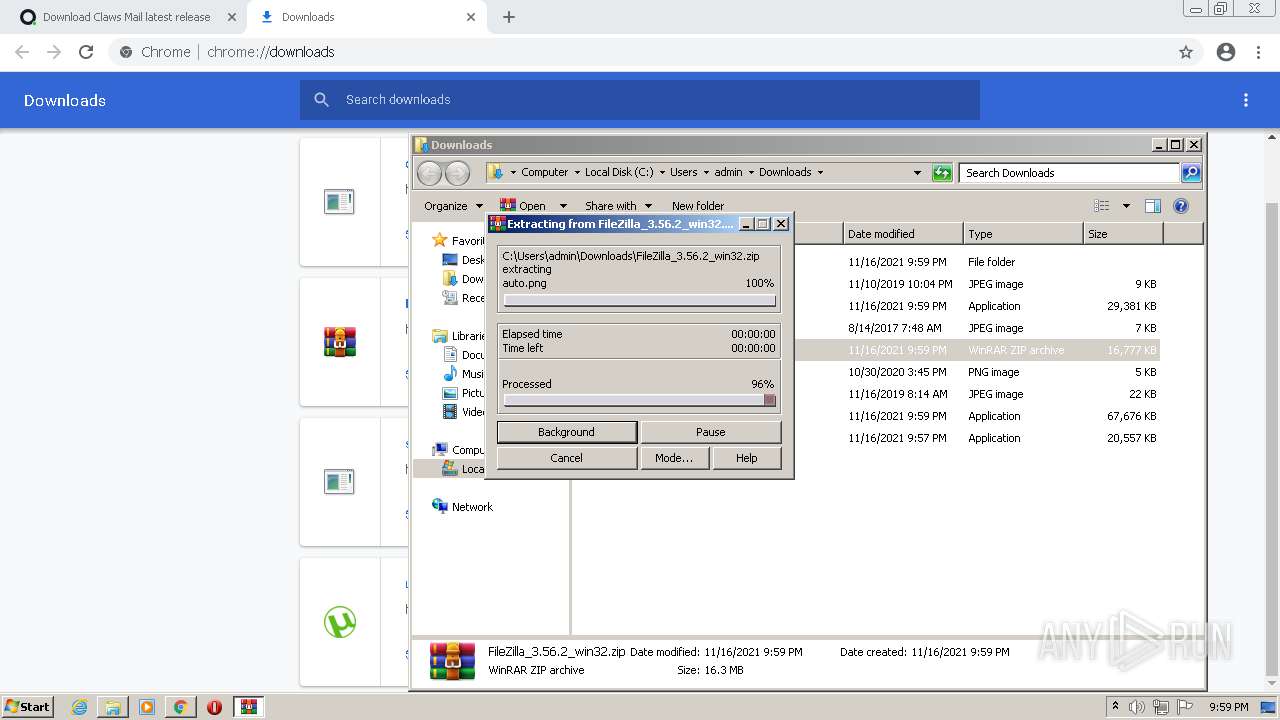Image resolution: width=1280 pixels, height=720 pixels.
Task: Launch Internet Explorer from taskbar
Action: click(80, 707)
